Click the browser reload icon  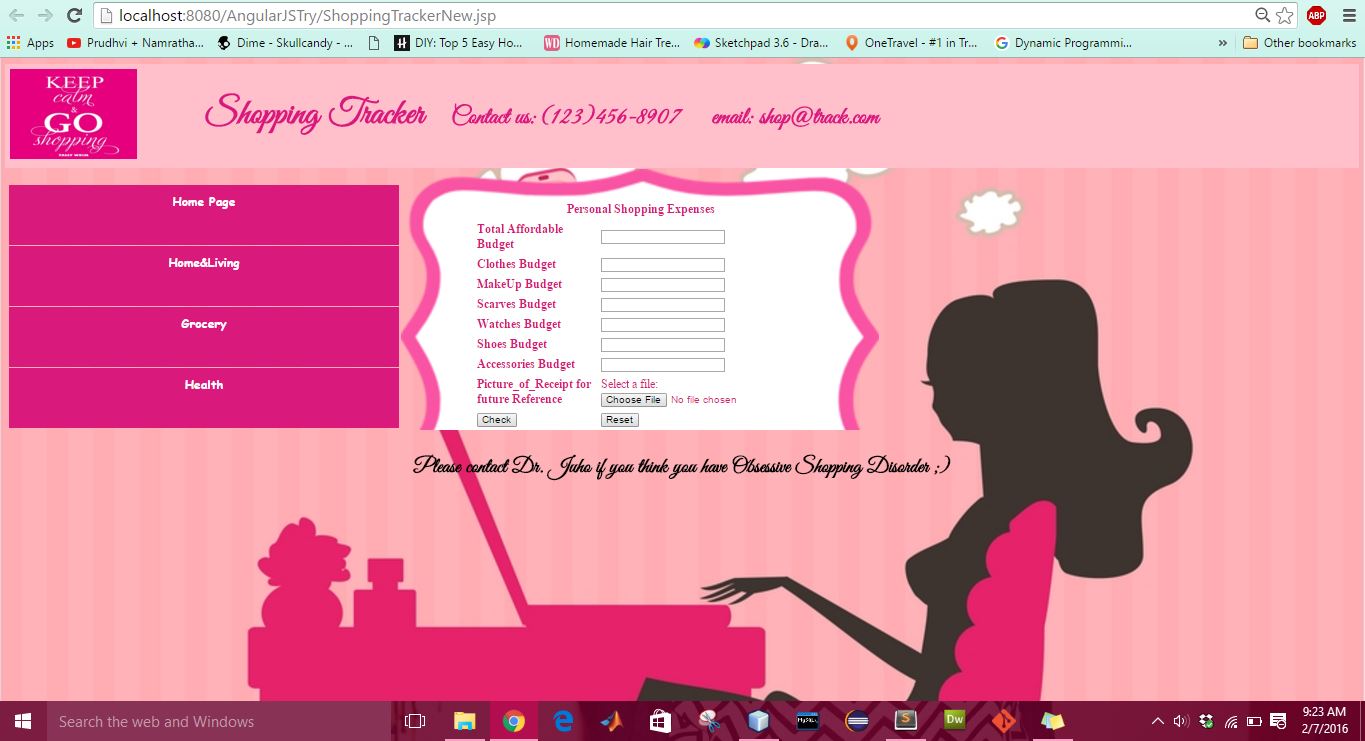74,15
